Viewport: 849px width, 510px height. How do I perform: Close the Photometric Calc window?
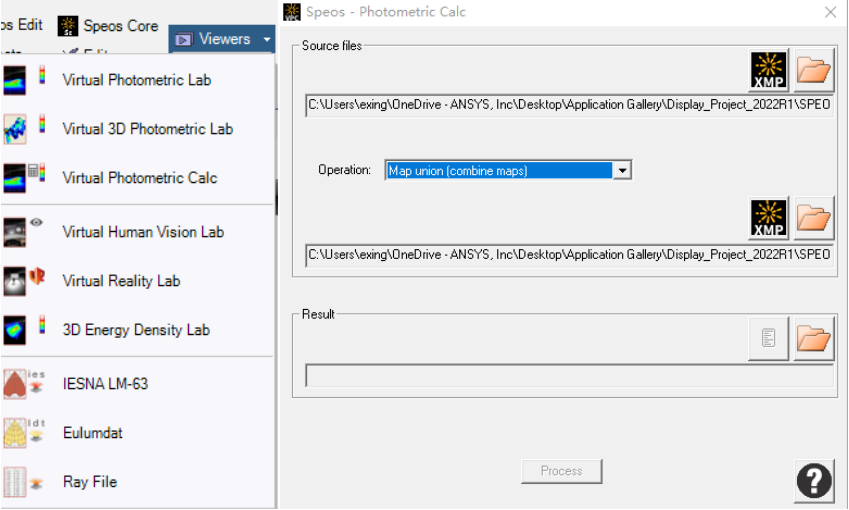pyautogui.click(x=830, y=12)
